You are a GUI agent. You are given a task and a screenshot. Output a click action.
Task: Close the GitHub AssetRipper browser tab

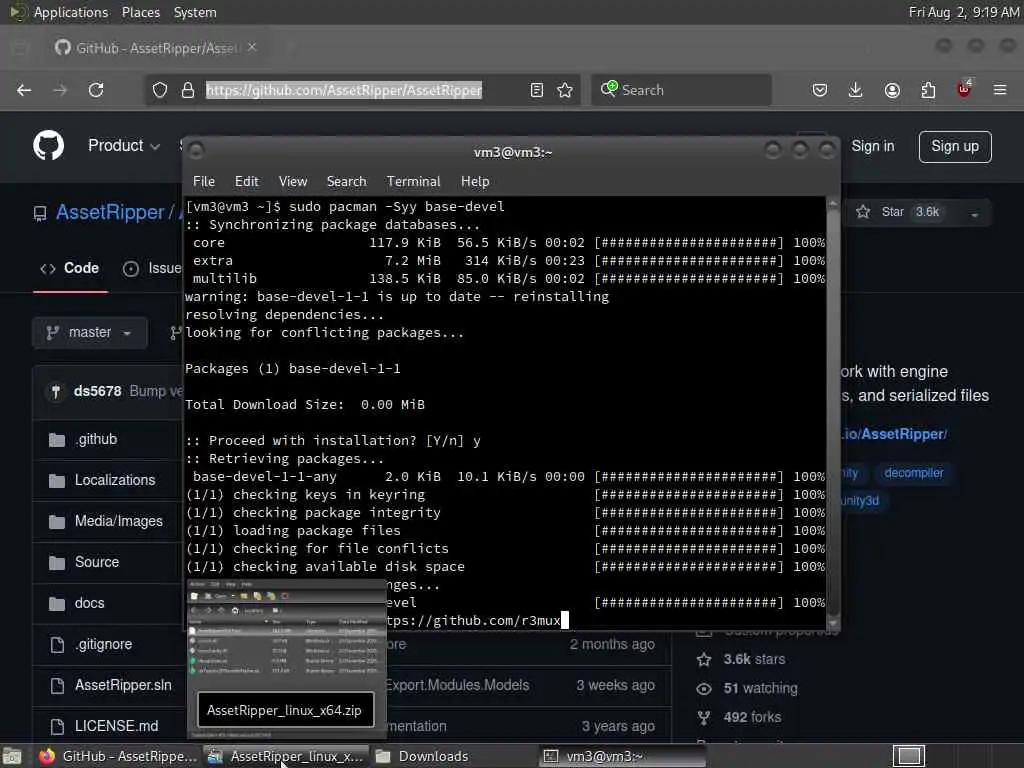[x=252, y=47]
